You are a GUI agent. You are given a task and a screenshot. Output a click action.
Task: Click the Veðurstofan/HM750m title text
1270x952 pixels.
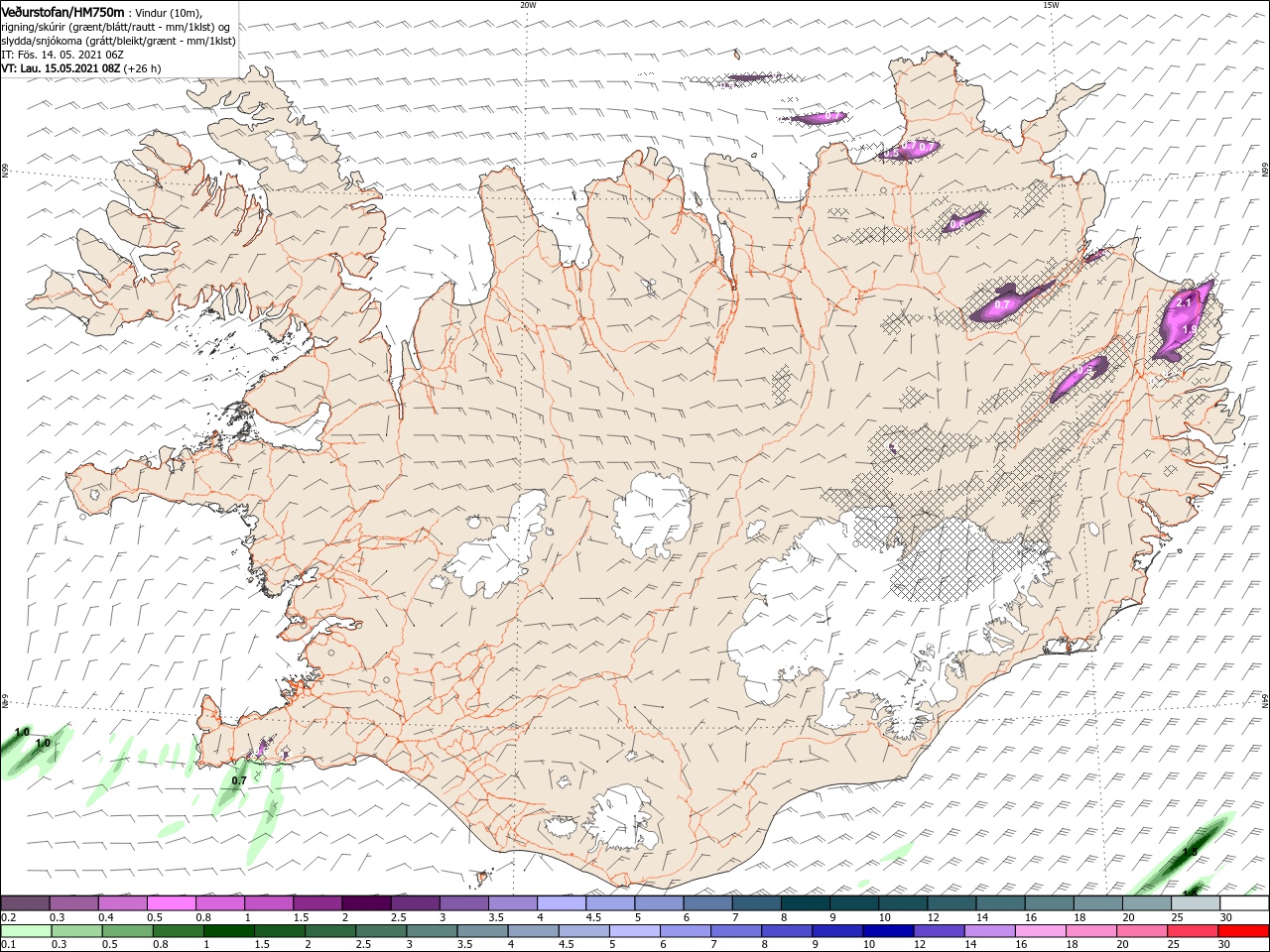[x=63, y=12]
